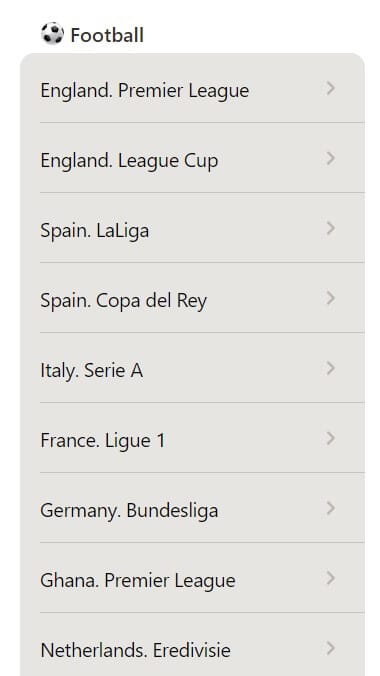Click the right arrow for Spain. Copa del Rey

point(330,298)
